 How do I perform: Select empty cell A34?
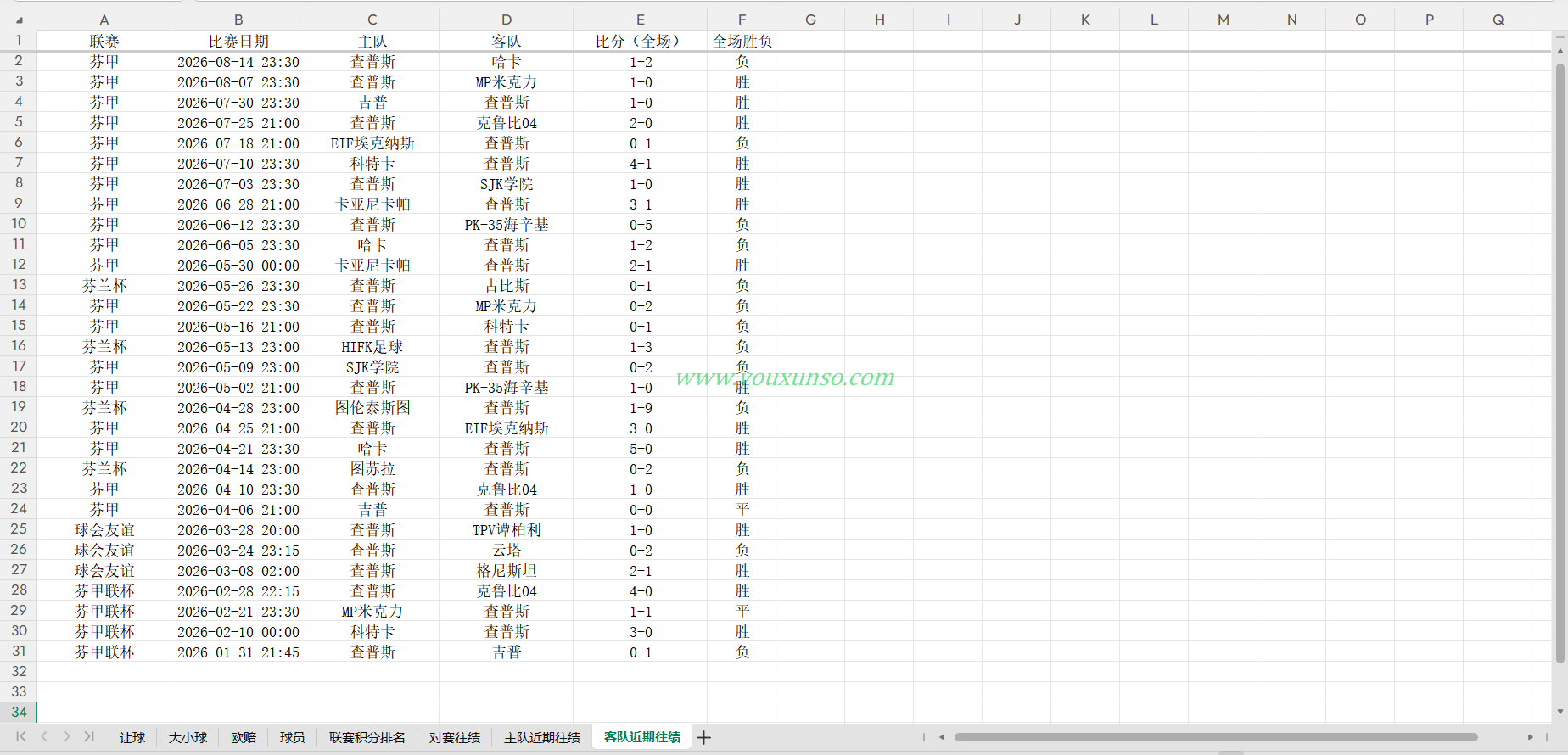(x=104, y=713)
